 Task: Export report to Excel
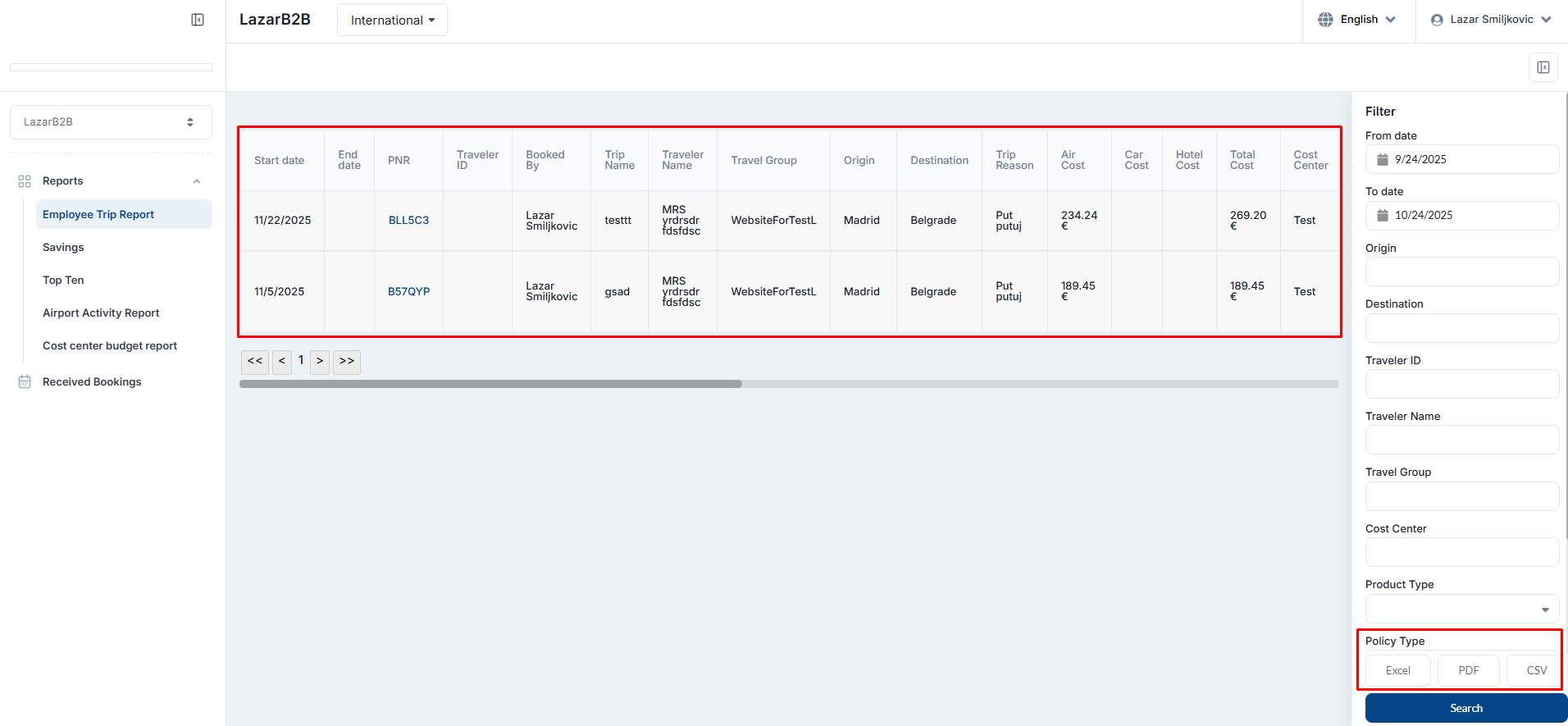tap(1398, 670)
